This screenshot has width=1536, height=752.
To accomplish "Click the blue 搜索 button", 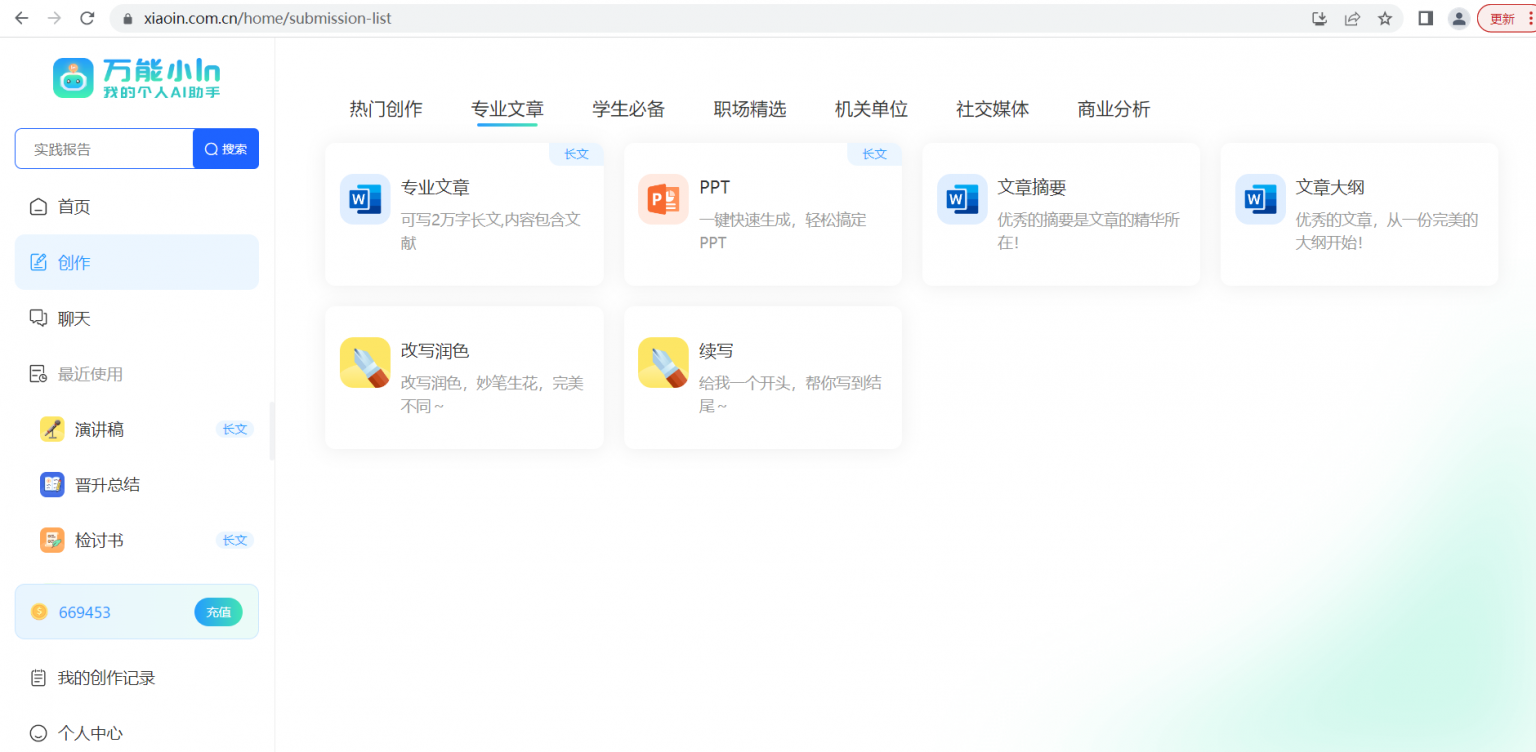I will coord(226,149).
